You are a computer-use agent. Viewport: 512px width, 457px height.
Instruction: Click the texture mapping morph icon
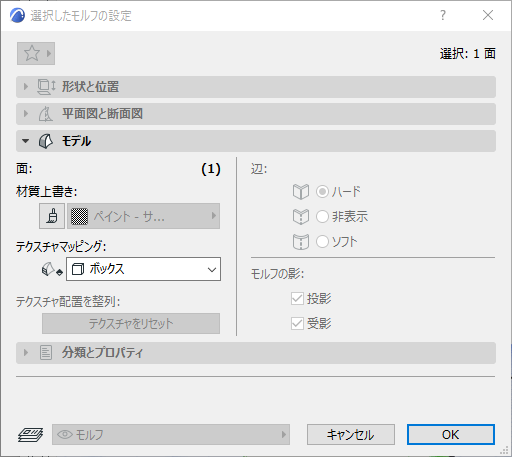[52, 269]
